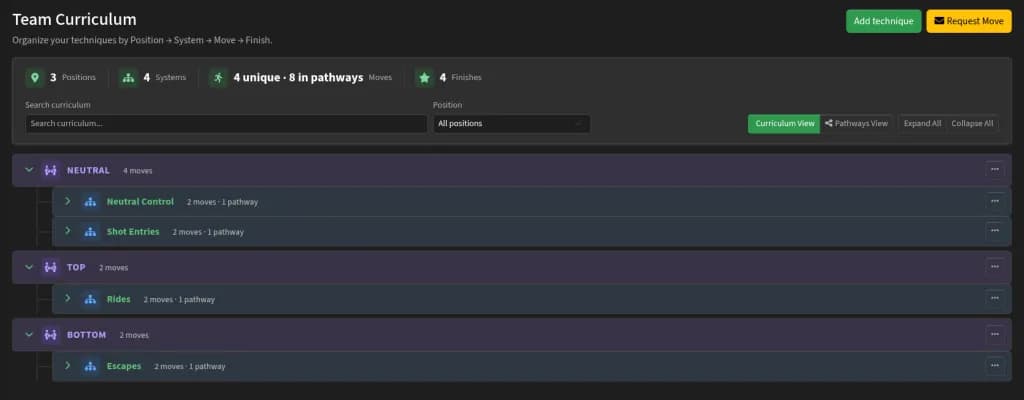Select the Shot Entries label
The image size is (1024, 400).
tap(133, 232)
